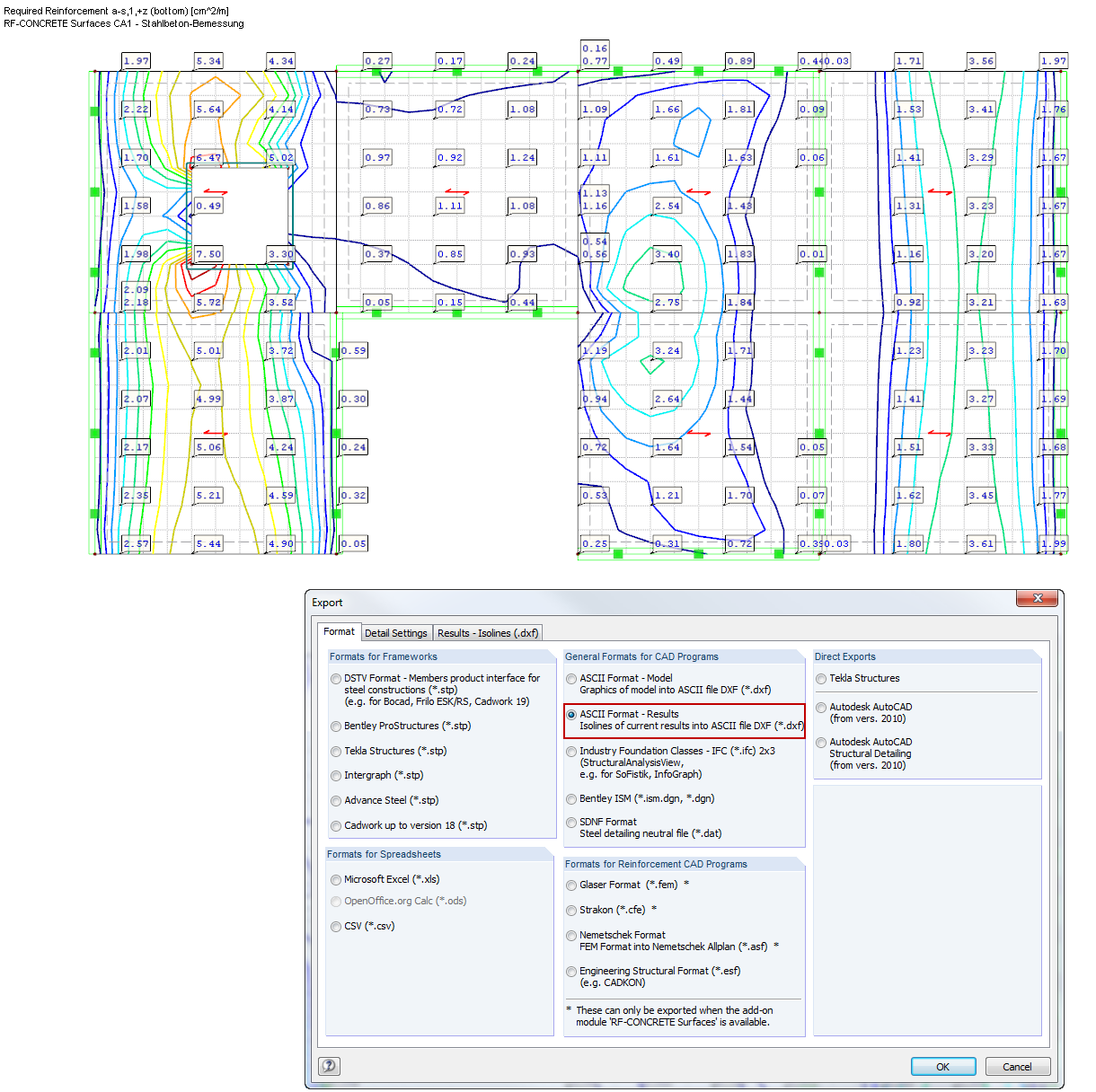Image resolution: width=1096 pixels, height=1092 pixels.
Task: Select DSTV Format for steel constructions
Action: pos(336,679)
